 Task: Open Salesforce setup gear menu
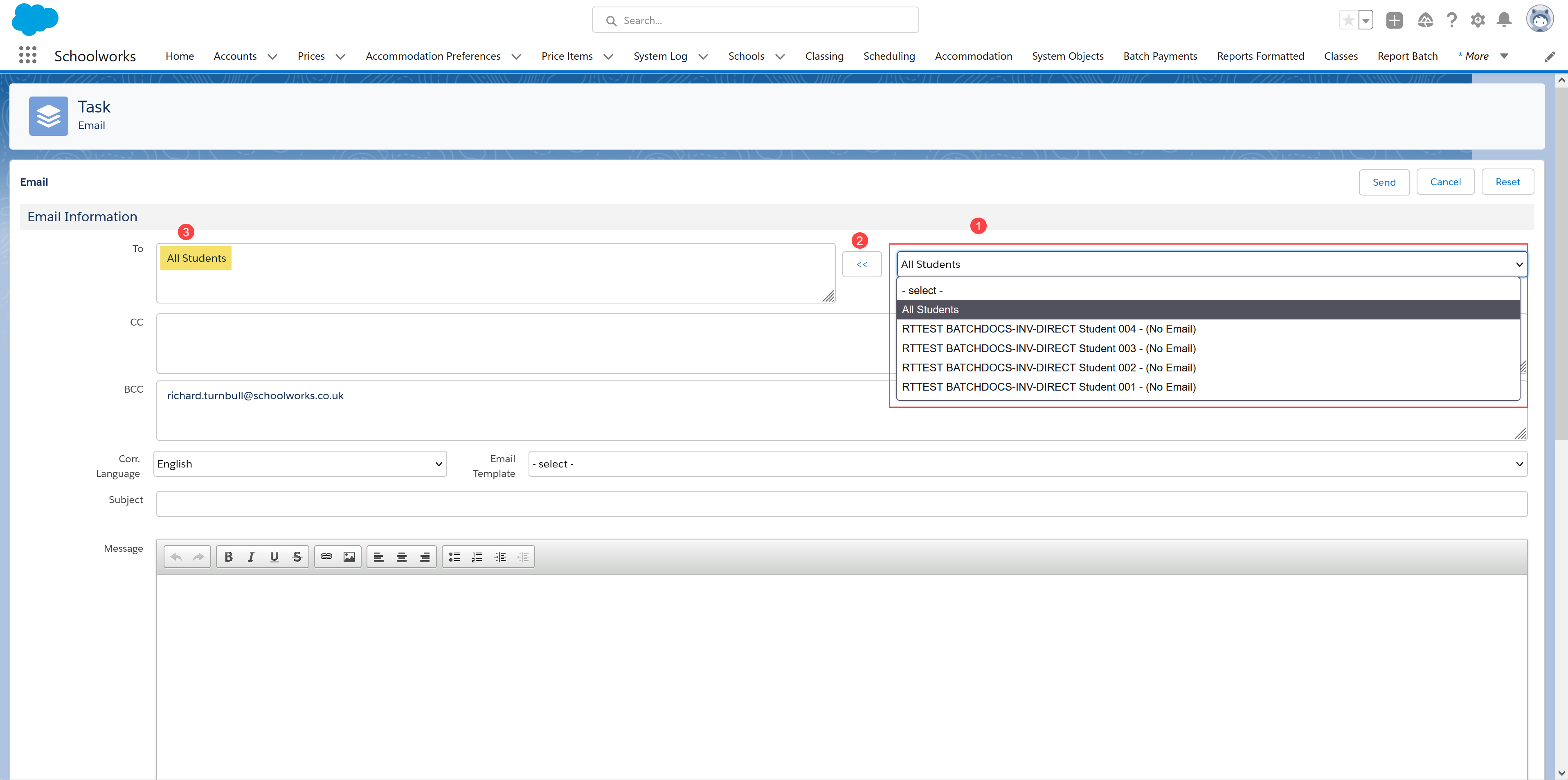tap(1478, 20)
